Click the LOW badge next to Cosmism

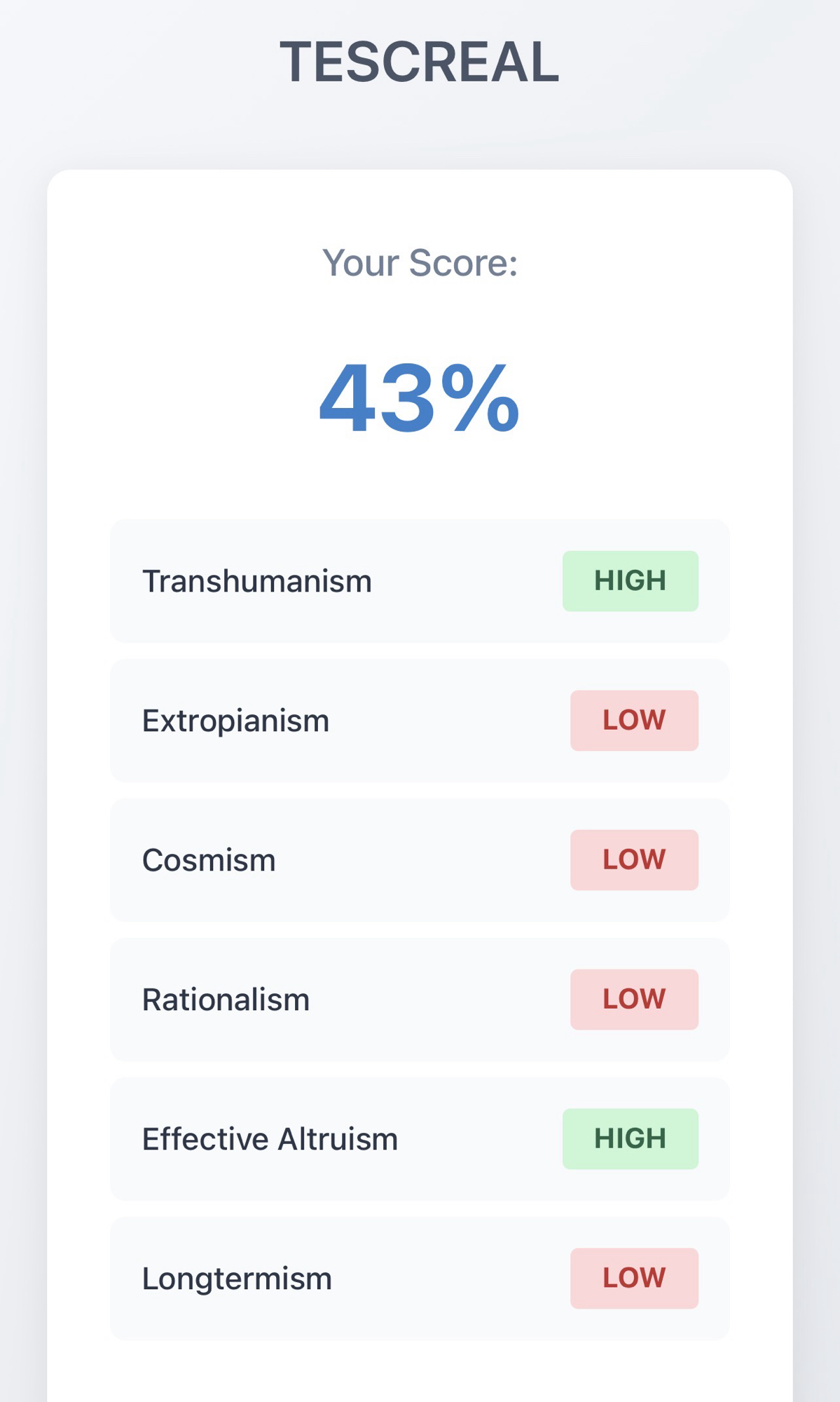[634, 860]
